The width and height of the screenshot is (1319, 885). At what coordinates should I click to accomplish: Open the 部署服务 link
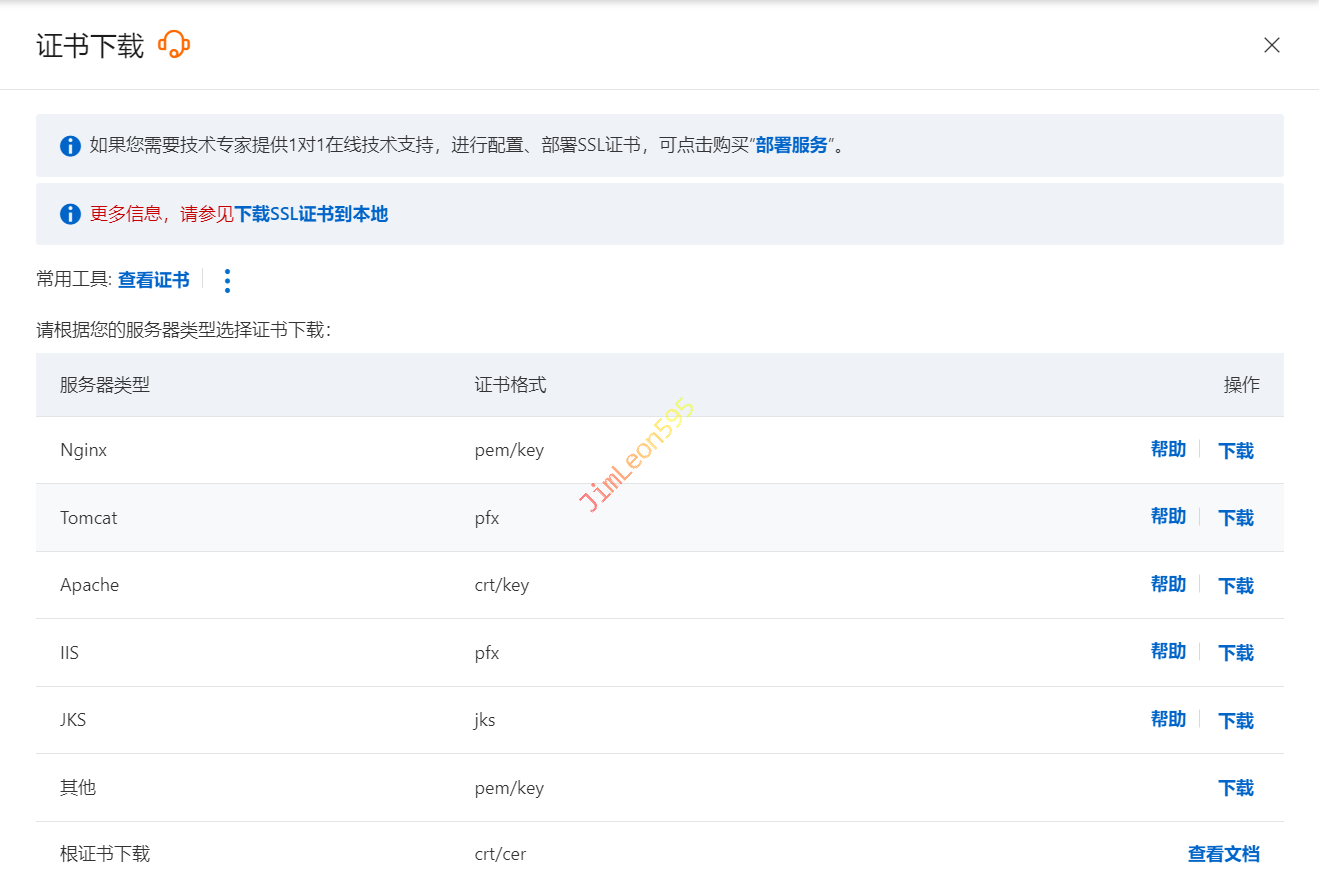(x=792, y=145)
